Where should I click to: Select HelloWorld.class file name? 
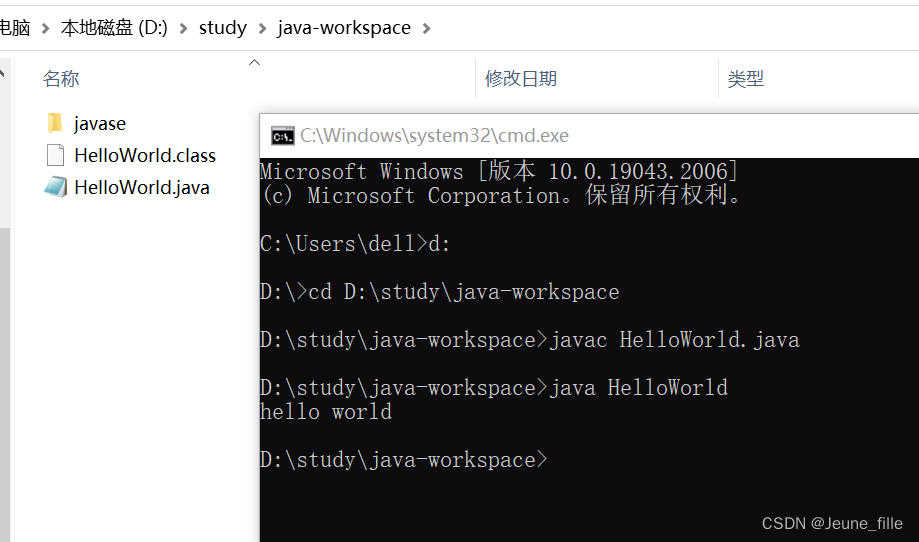point(145,155)
